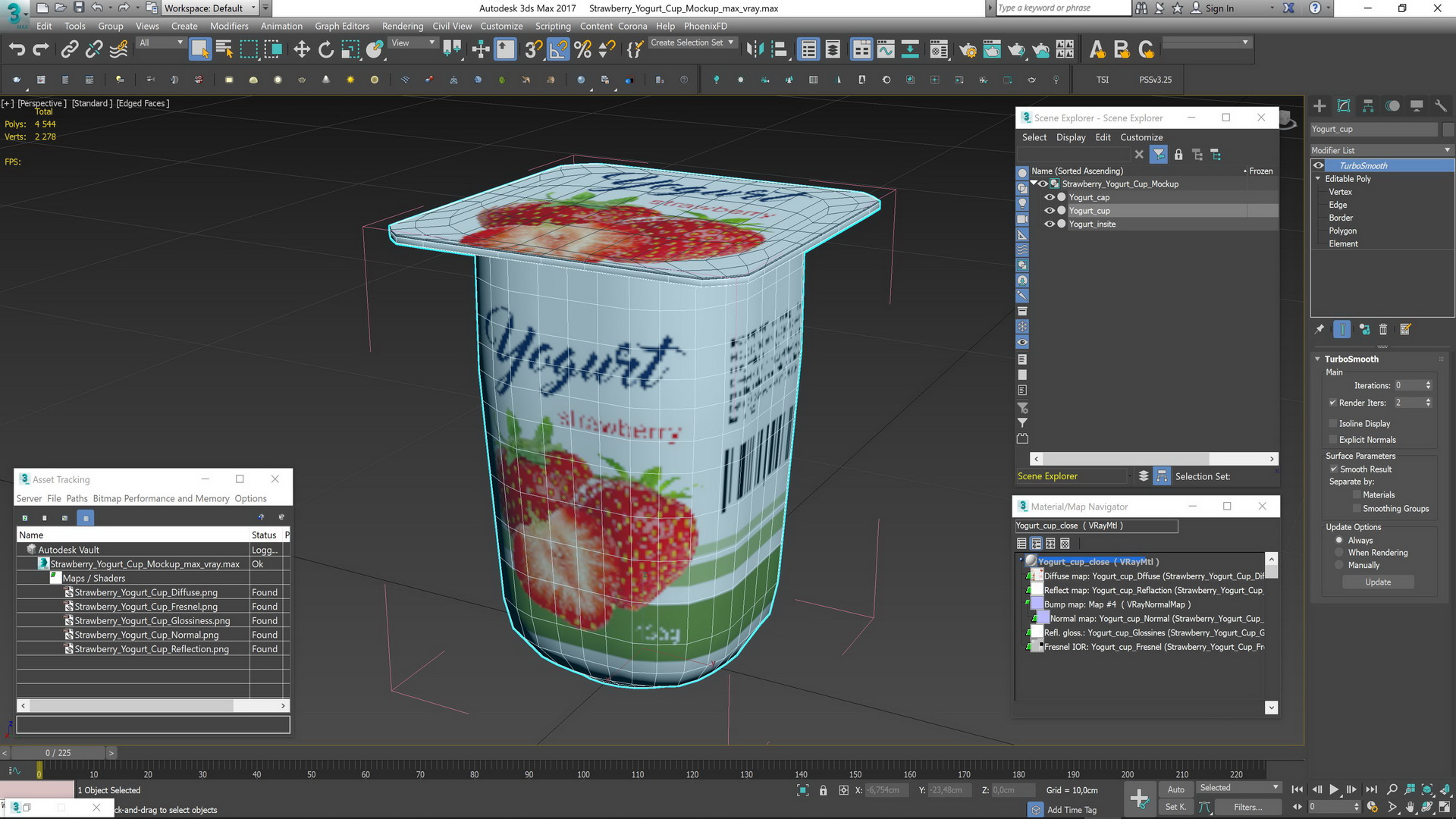The width and height of the screenshot is (1456, 819).
Task: Collapse the Editable Poly sub-object tree
Action: coord(1318,178)
